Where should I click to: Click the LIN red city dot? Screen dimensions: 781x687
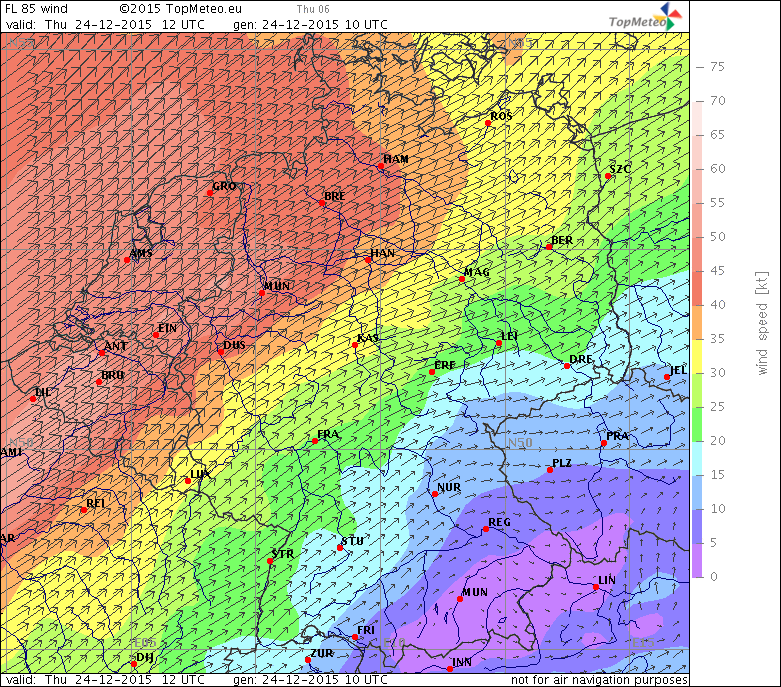pos(596,587)
